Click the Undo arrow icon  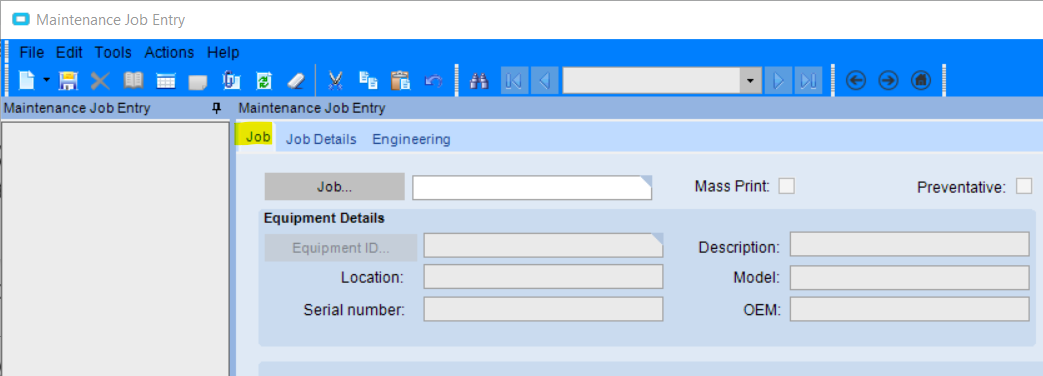[434, 81]
